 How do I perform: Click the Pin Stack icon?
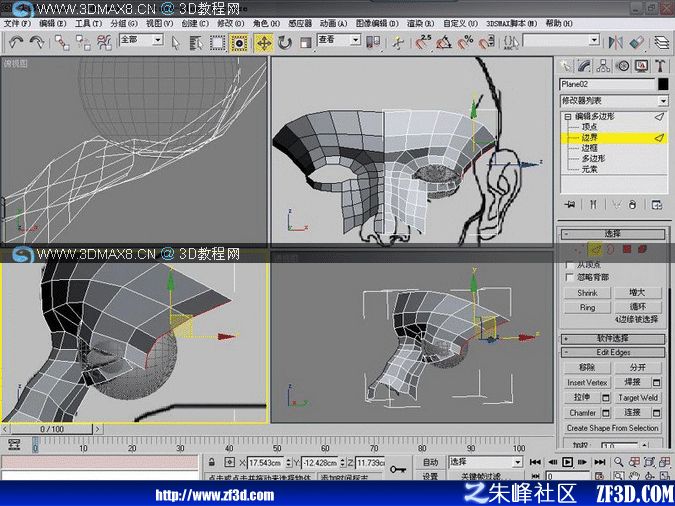pos(570,205)
